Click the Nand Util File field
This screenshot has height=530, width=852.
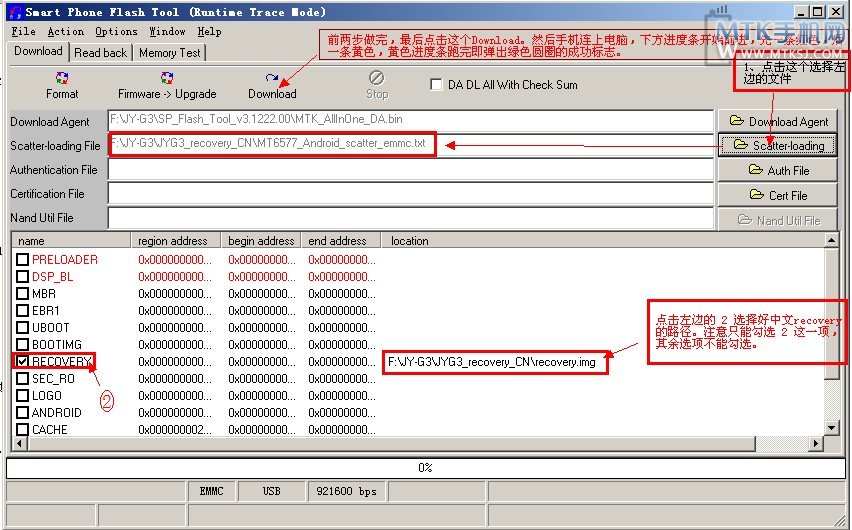pyautogui.click(x=410, y=217)
